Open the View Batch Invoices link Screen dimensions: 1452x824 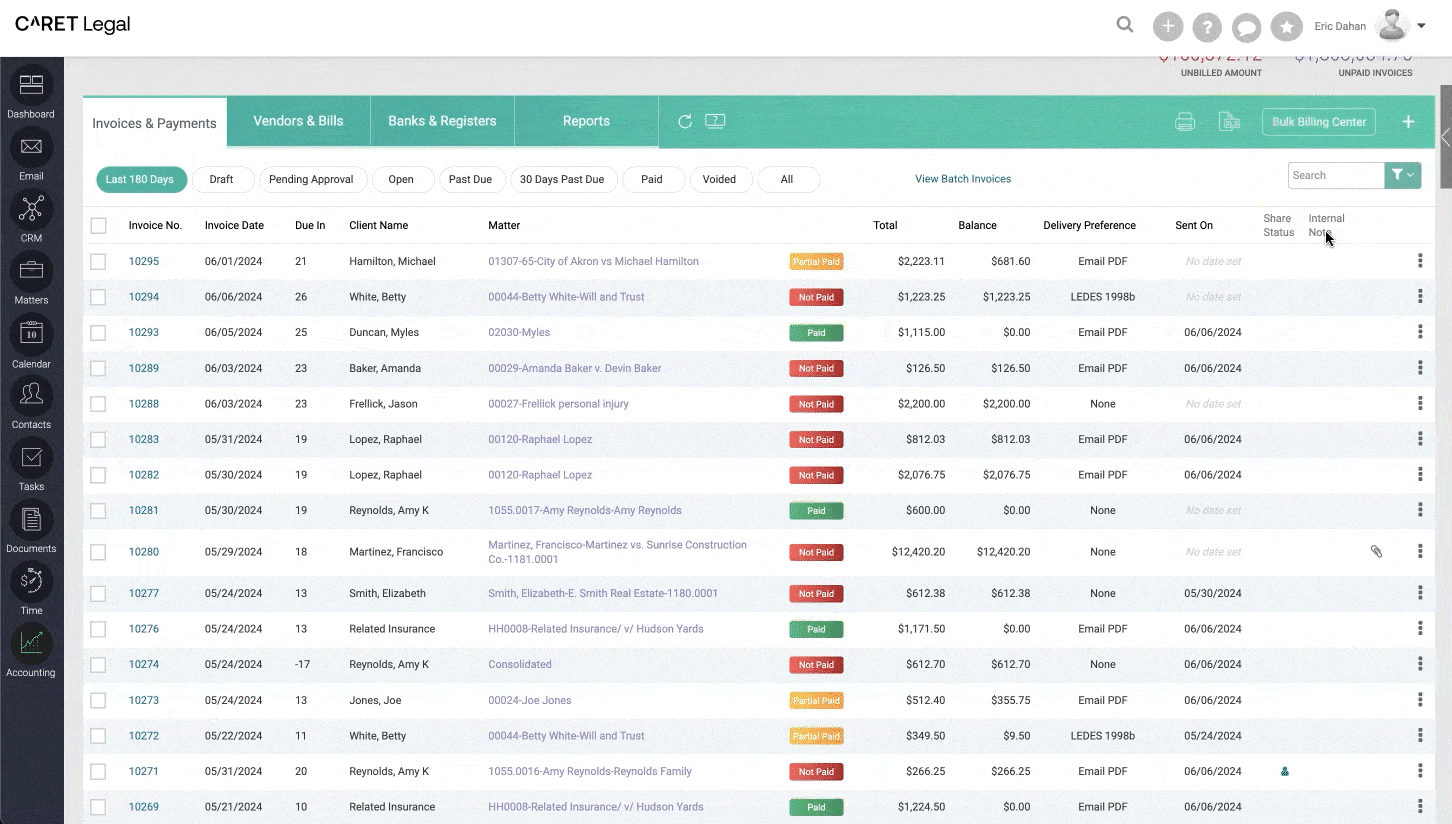coord(962,179)
